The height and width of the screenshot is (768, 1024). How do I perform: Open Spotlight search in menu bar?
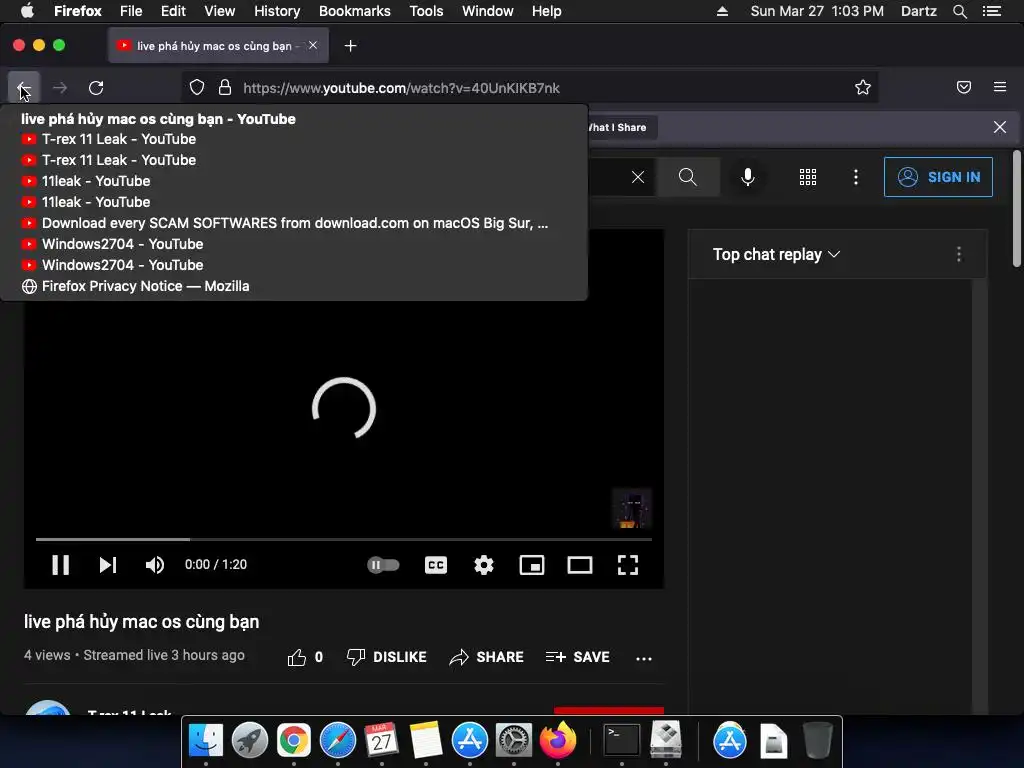[x=959, y=11]
